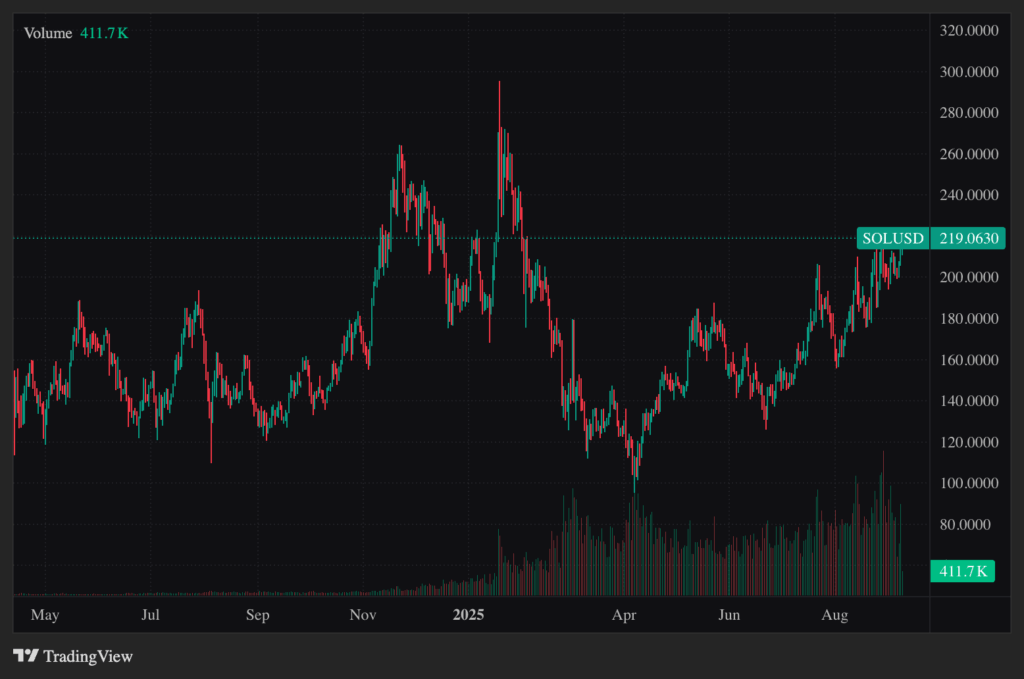Select the Apr marker on time axis
Screen dimensions: 1024x679
pos(626,615)
